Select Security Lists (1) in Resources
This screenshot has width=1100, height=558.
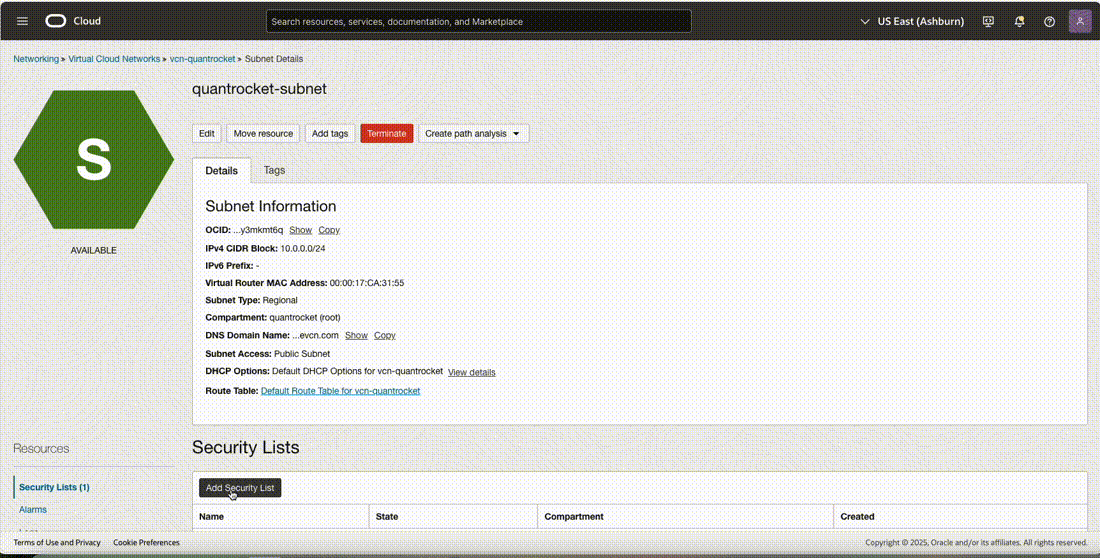(x=54, y=487)
